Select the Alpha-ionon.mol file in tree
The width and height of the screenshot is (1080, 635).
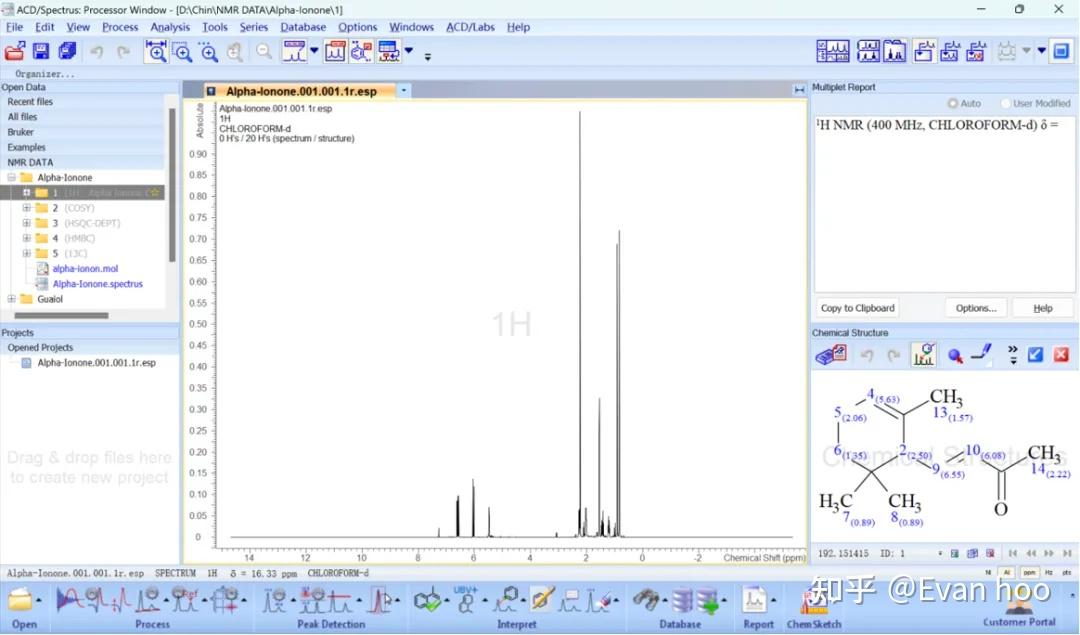point(85,268)
